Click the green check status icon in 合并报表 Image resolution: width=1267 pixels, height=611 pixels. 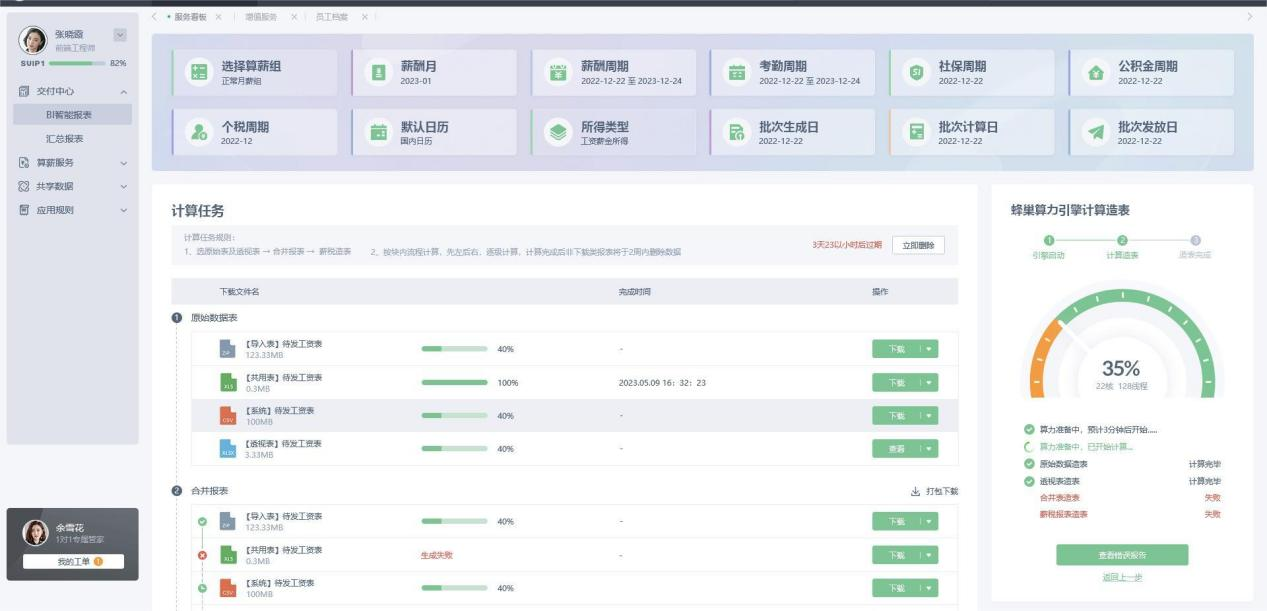[x=202, y=521]
